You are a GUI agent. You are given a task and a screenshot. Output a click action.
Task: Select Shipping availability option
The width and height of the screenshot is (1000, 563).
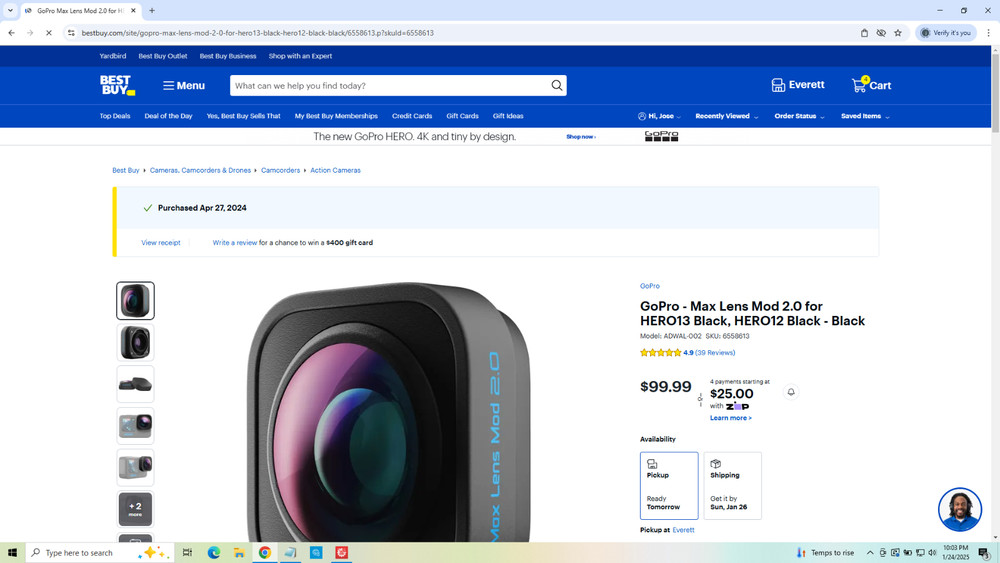click(x=732, y=486)
